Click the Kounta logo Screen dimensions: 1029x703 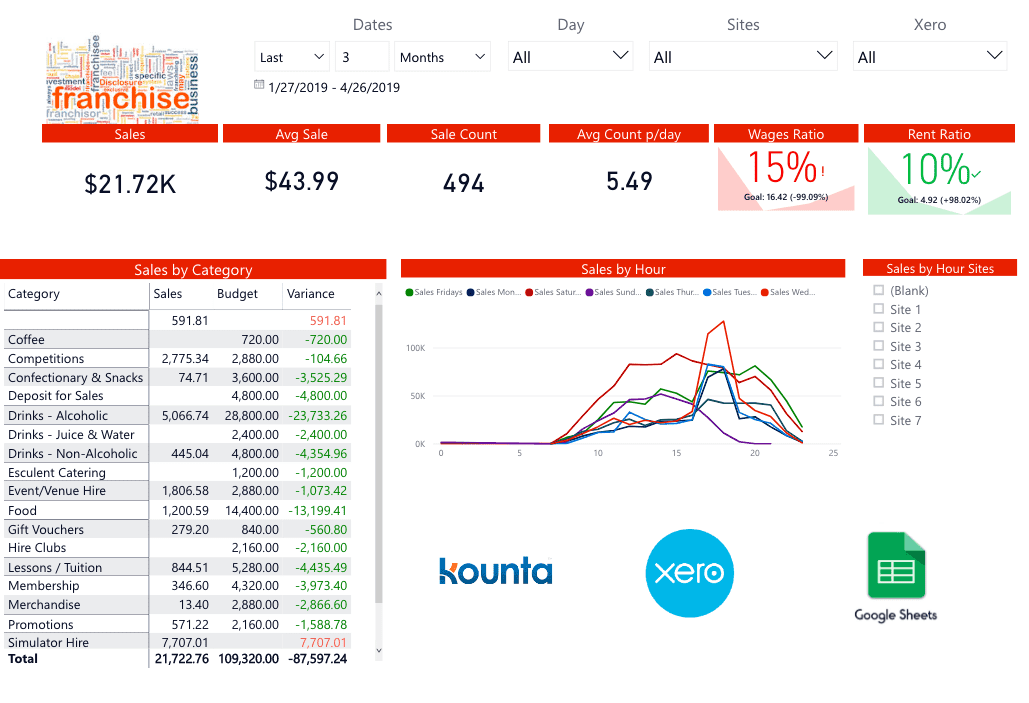pos(495,572)
